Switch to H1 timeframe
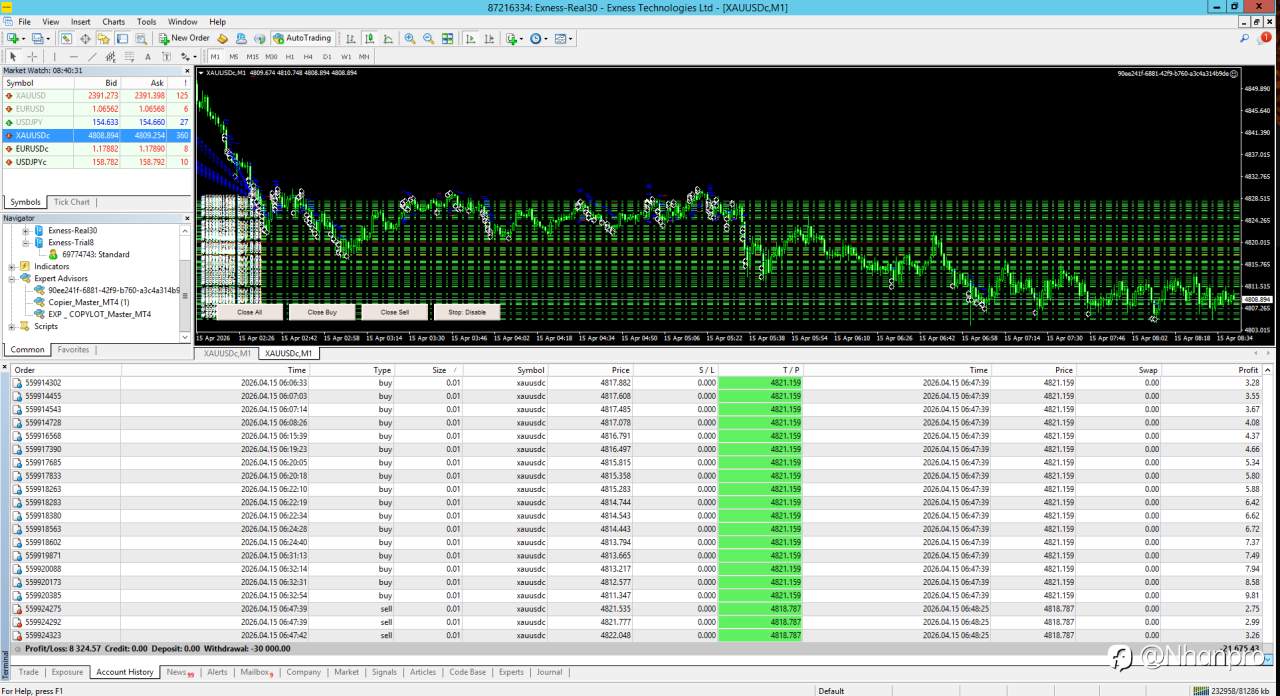This screenshot has height=696, width=1280. (x=290, y=56)
